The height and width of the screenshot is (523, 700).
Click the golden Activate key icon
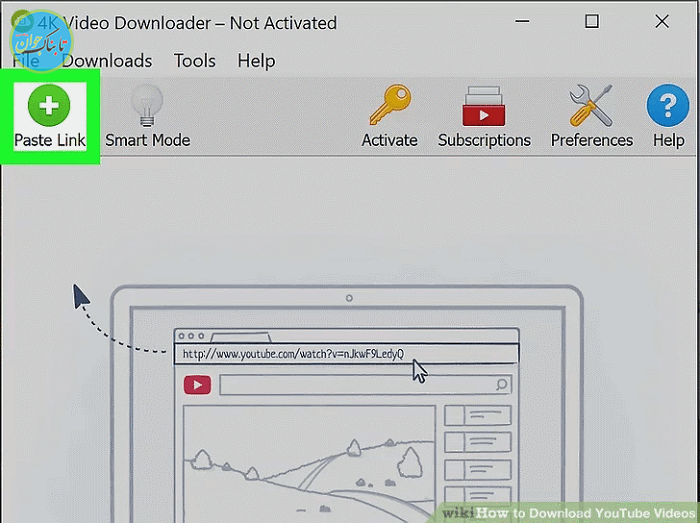tap(389, 105)
